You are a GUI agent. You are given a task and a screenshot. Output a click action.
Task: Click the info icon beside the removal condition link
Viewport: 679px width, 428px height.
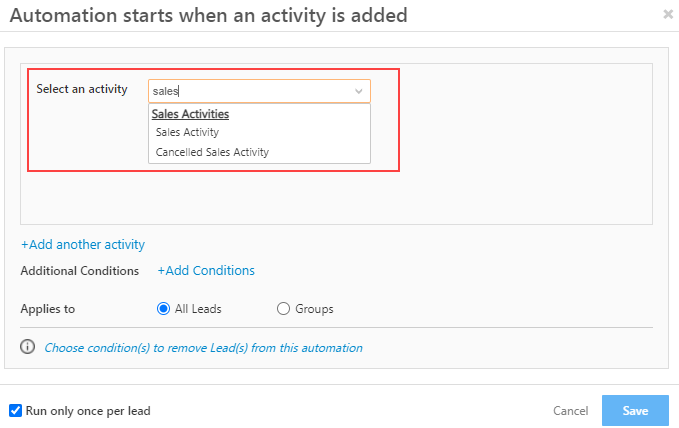[28, 347]
